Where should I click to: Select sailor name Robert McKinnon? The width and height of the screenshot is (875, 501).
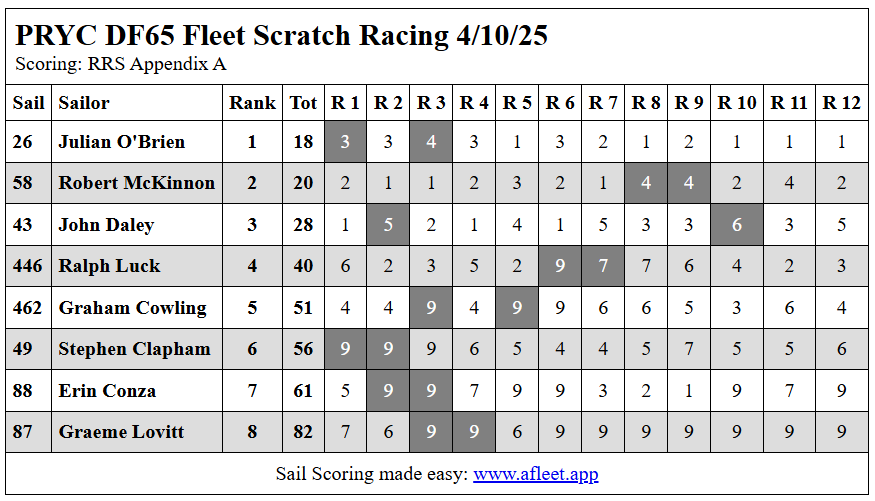coord(137,183)
